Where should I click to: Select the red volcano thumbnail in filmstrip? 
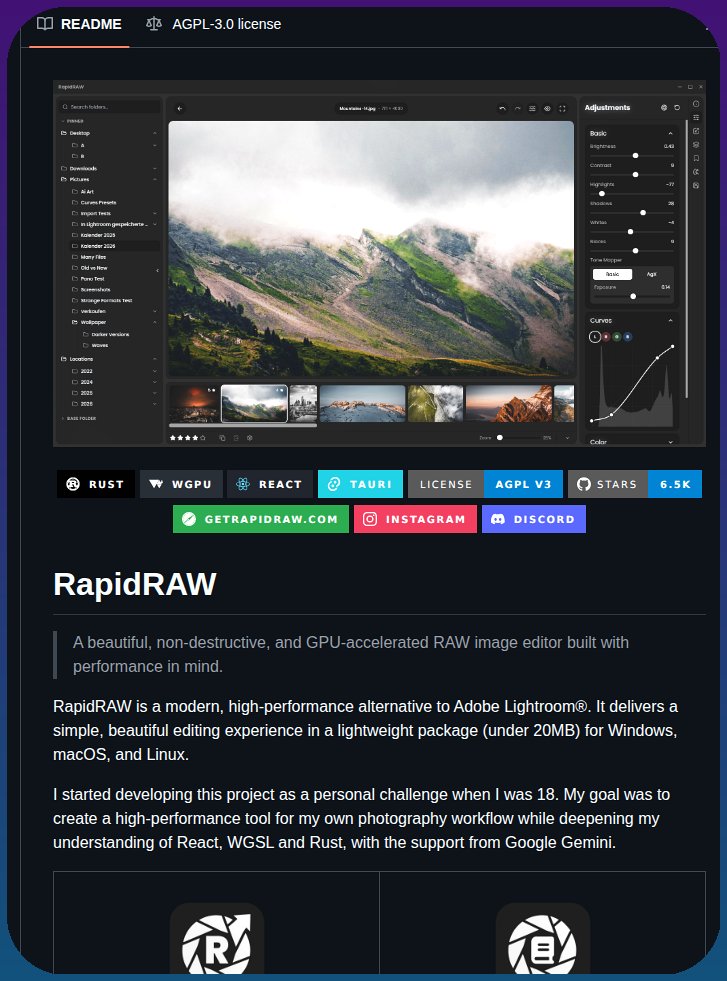(x=194, y=404)
